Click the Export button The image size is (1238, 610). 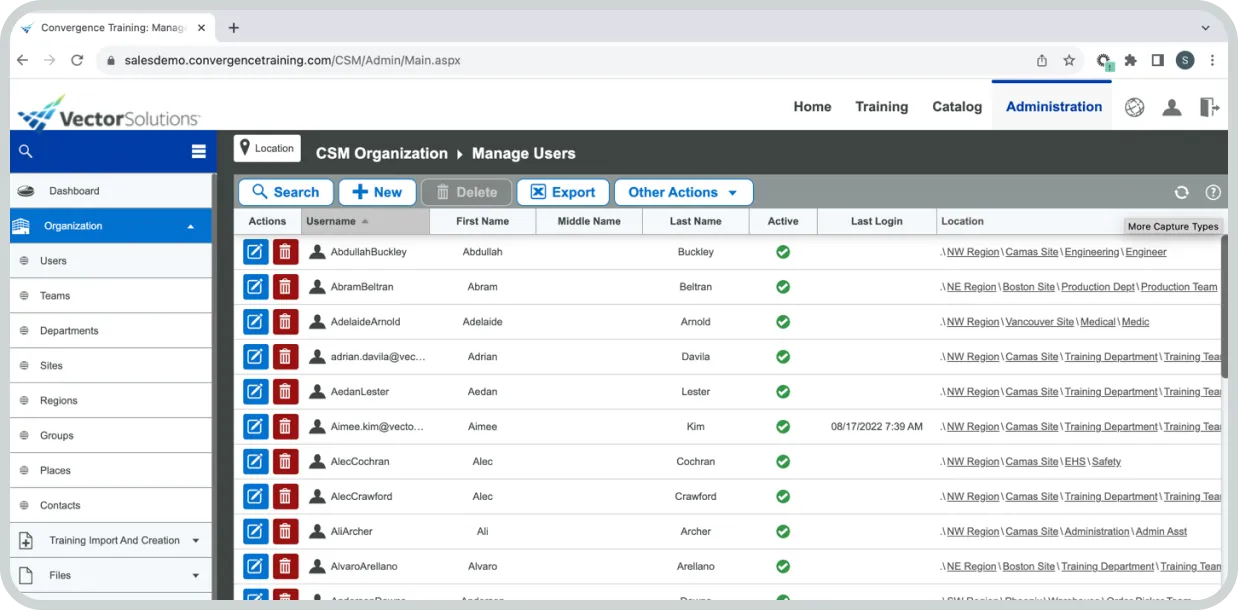tap(562, 193)
